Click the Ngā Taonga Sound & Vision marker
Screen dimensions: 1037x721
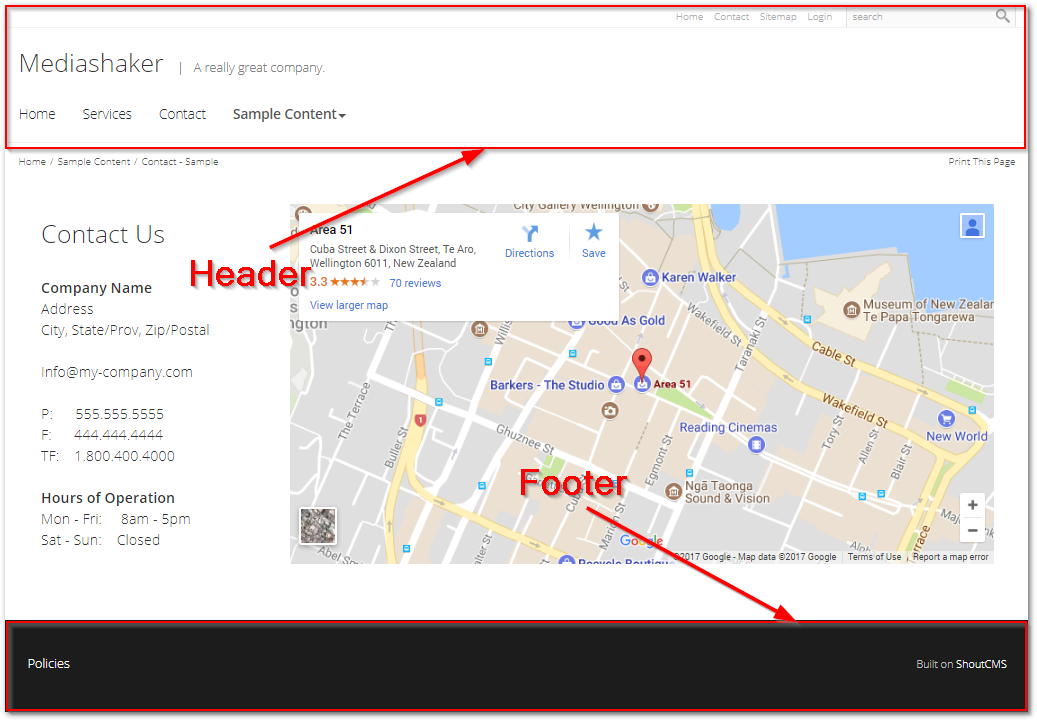click(673, 491)
